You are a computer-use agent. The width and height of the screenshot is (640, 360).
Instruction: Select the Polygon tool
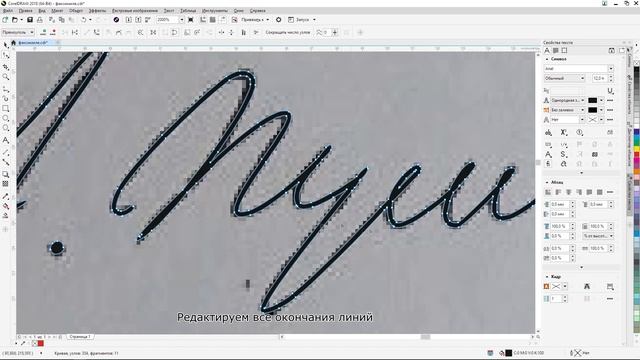(x=6, y=128)
